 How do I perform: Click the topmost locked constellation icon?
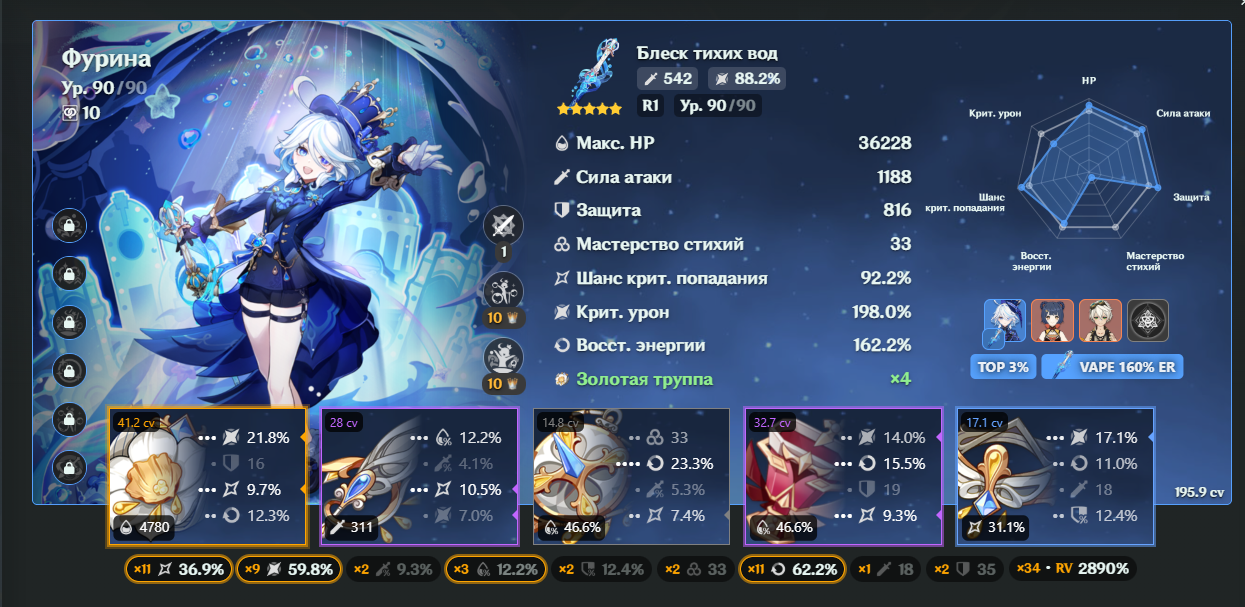pyautogui.click(x=69, y=225)
